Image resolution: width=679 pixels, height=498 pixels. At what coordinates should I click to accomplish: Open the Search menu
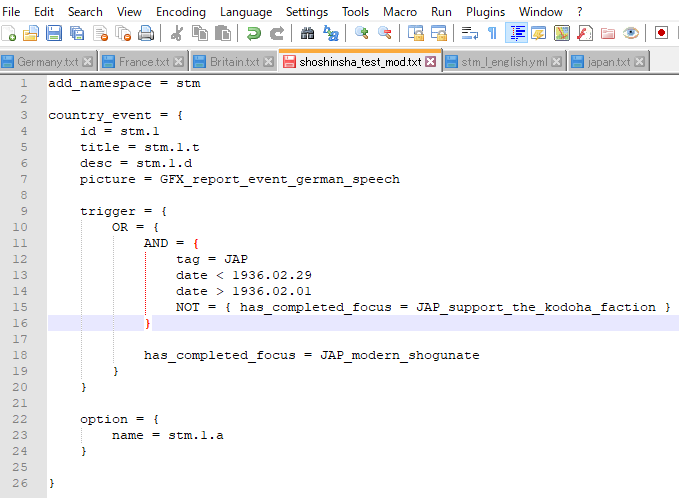pyautogui.click(x=85, y=12)
